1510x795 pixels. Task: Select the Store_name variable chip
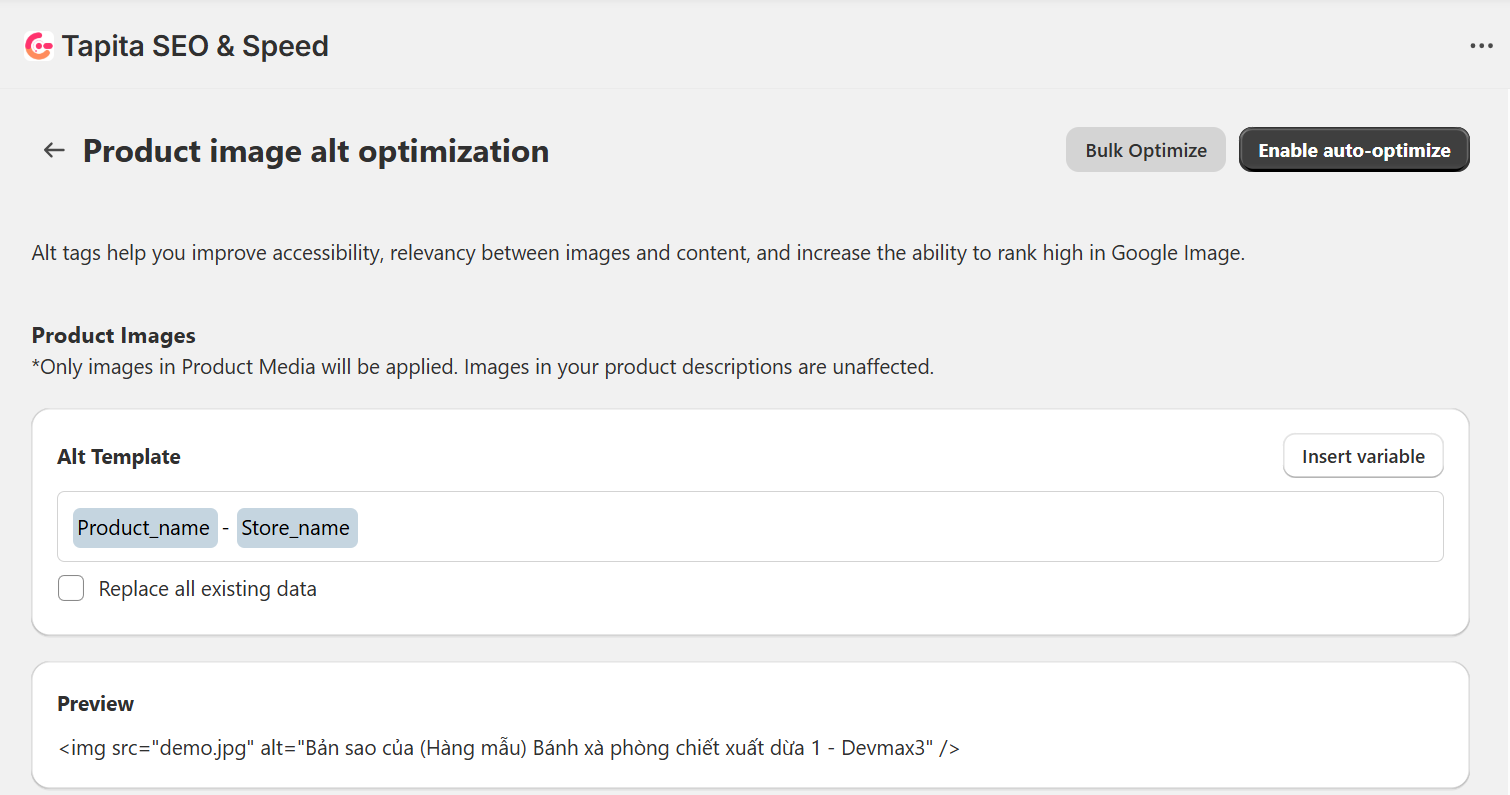click(296, 528)
